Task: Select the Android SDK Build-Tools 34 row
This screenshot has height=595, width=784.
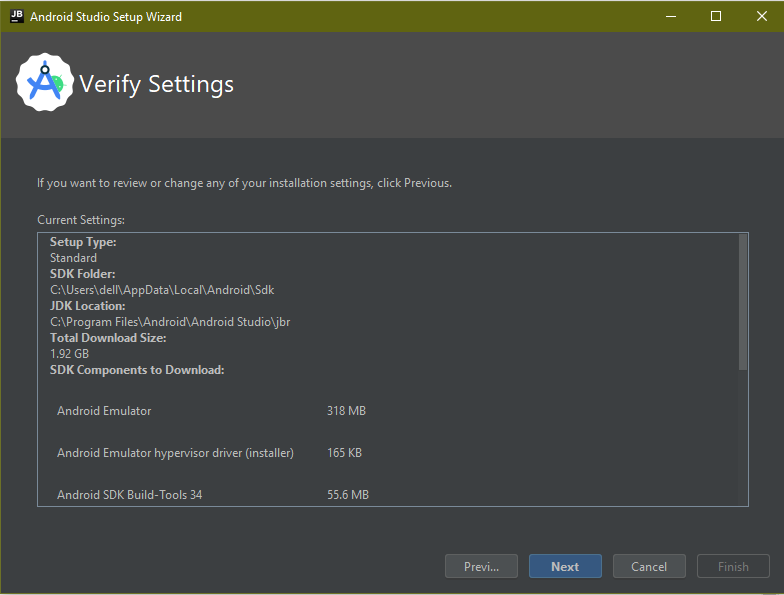Action: pos(130,495)
